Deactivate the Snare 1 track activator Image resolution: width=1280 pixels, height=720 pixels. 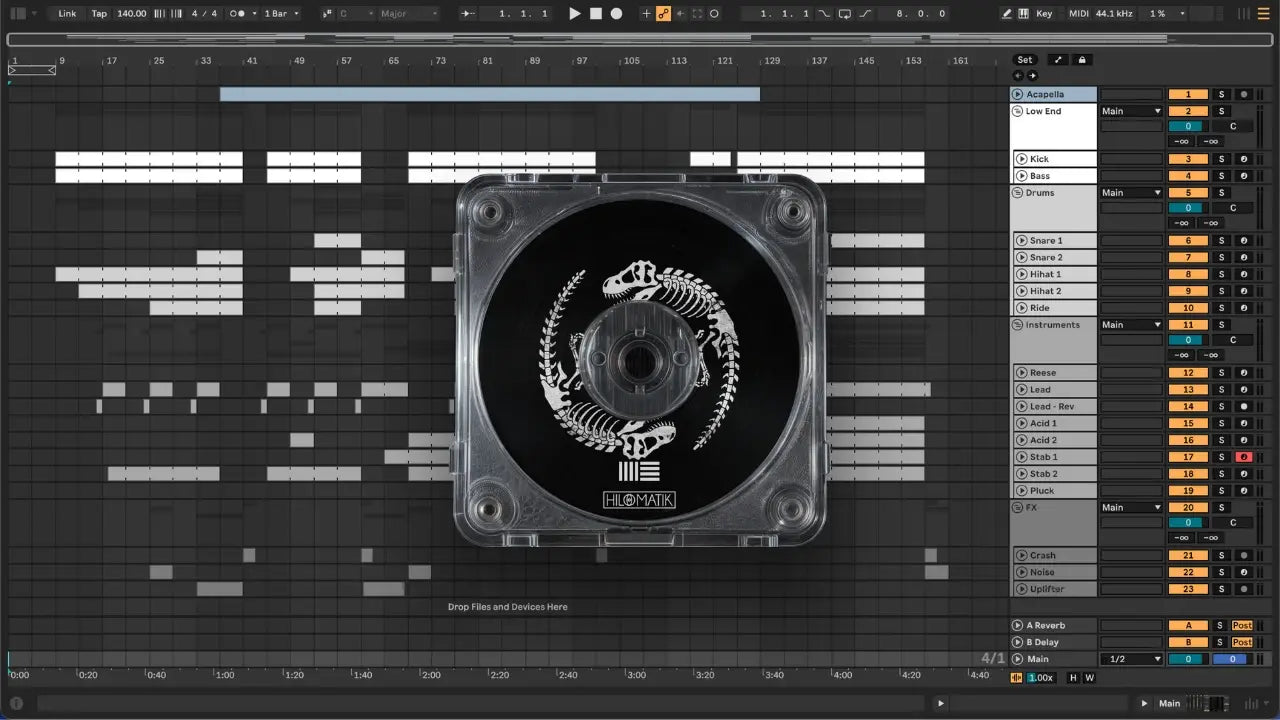(x=1188, y=241)
